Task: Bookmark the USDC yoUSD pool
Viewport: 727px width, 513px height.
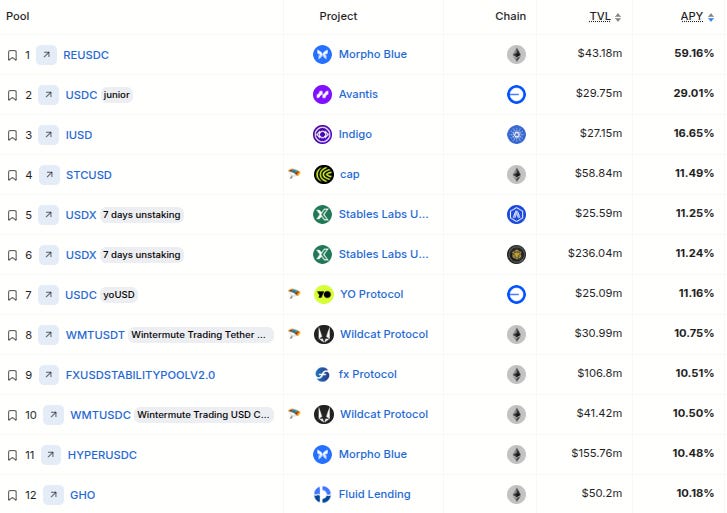Action: pos(13,295)
